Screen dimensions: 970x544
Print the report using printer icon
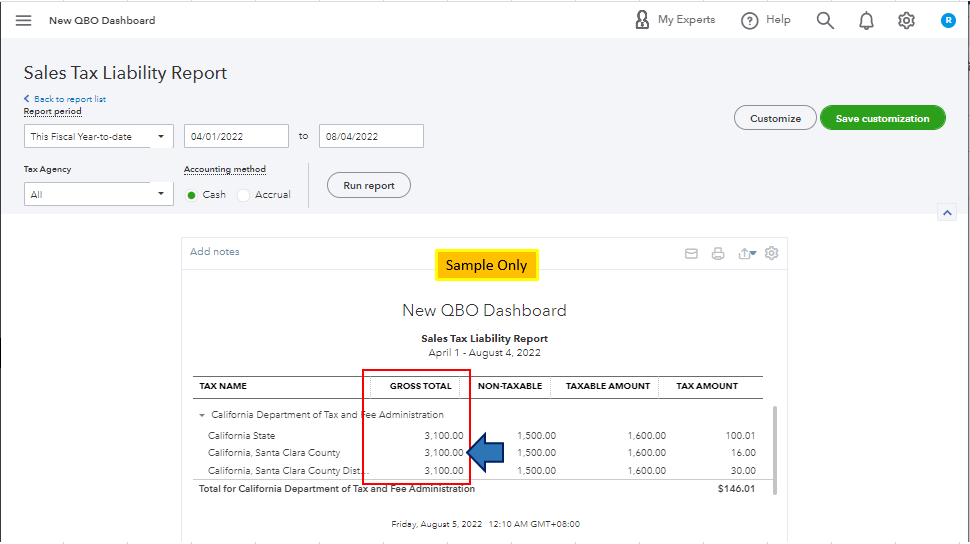[718, 253]
